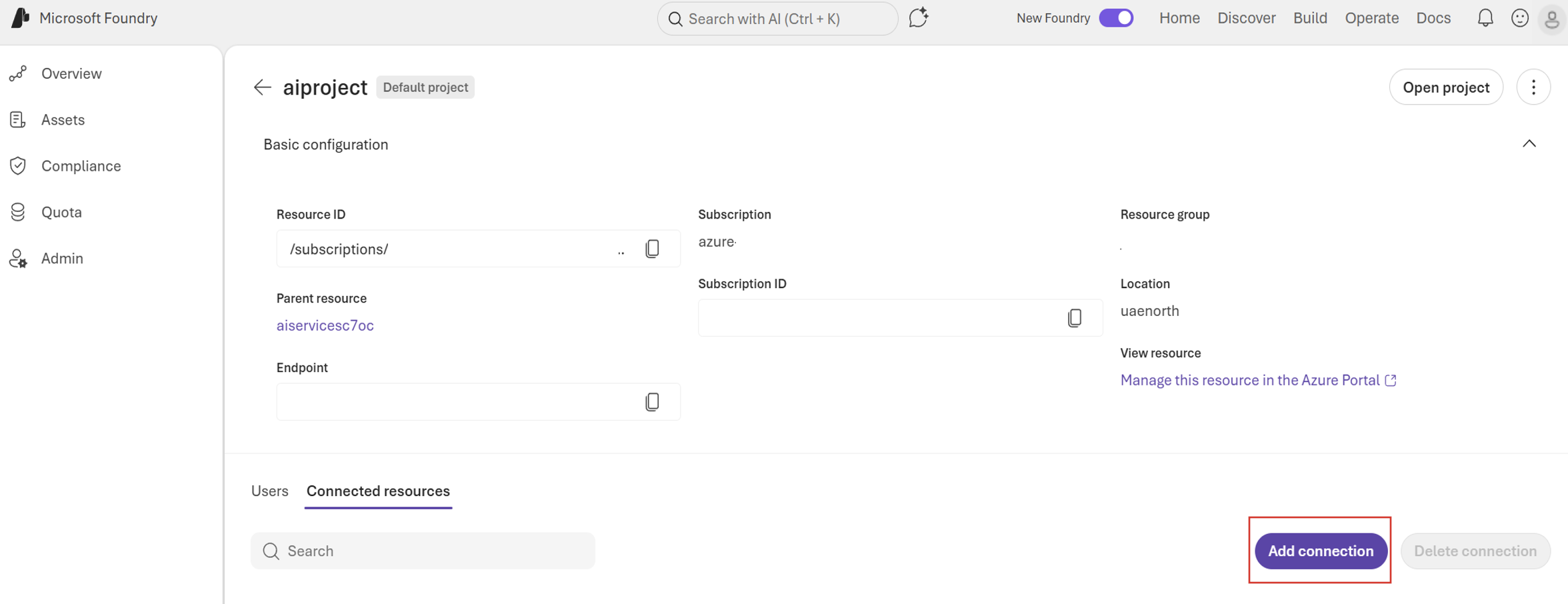Toggle the New Foundry switch

[1117, 18]
